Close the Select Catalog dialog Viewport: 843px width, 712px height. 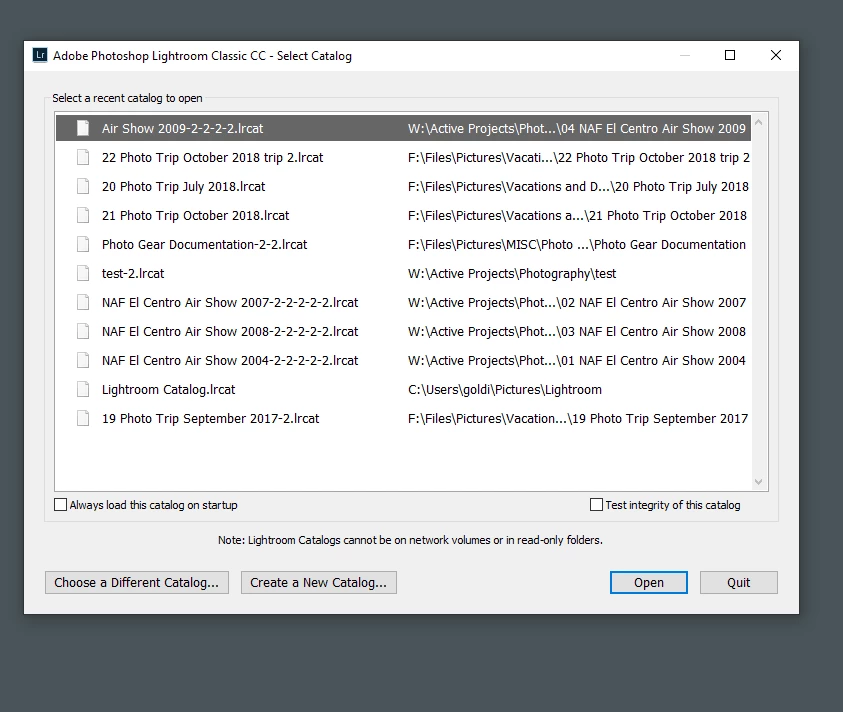tap(775, 55)
